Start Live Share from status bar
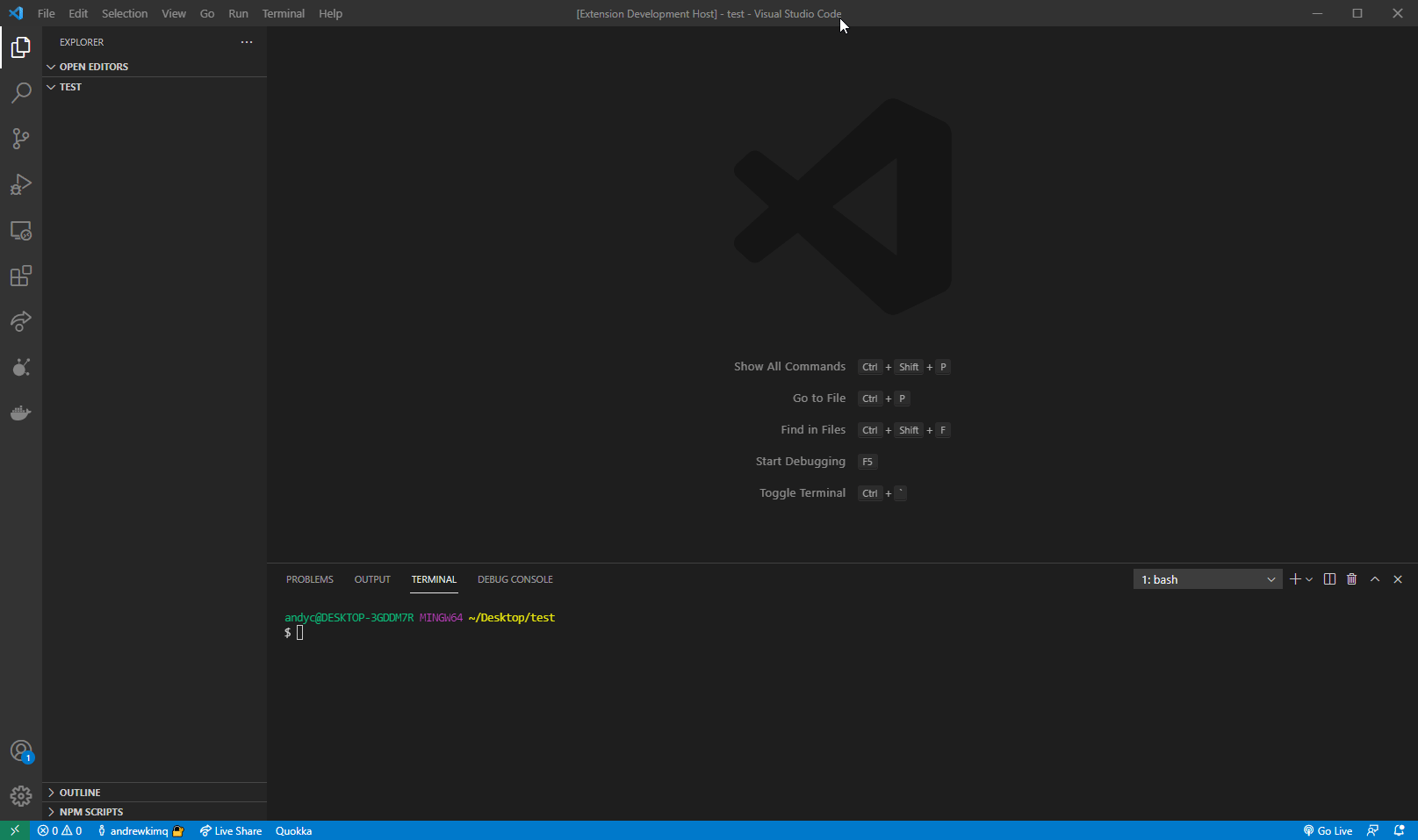1418x840 pixels. (x=231, y=830)
